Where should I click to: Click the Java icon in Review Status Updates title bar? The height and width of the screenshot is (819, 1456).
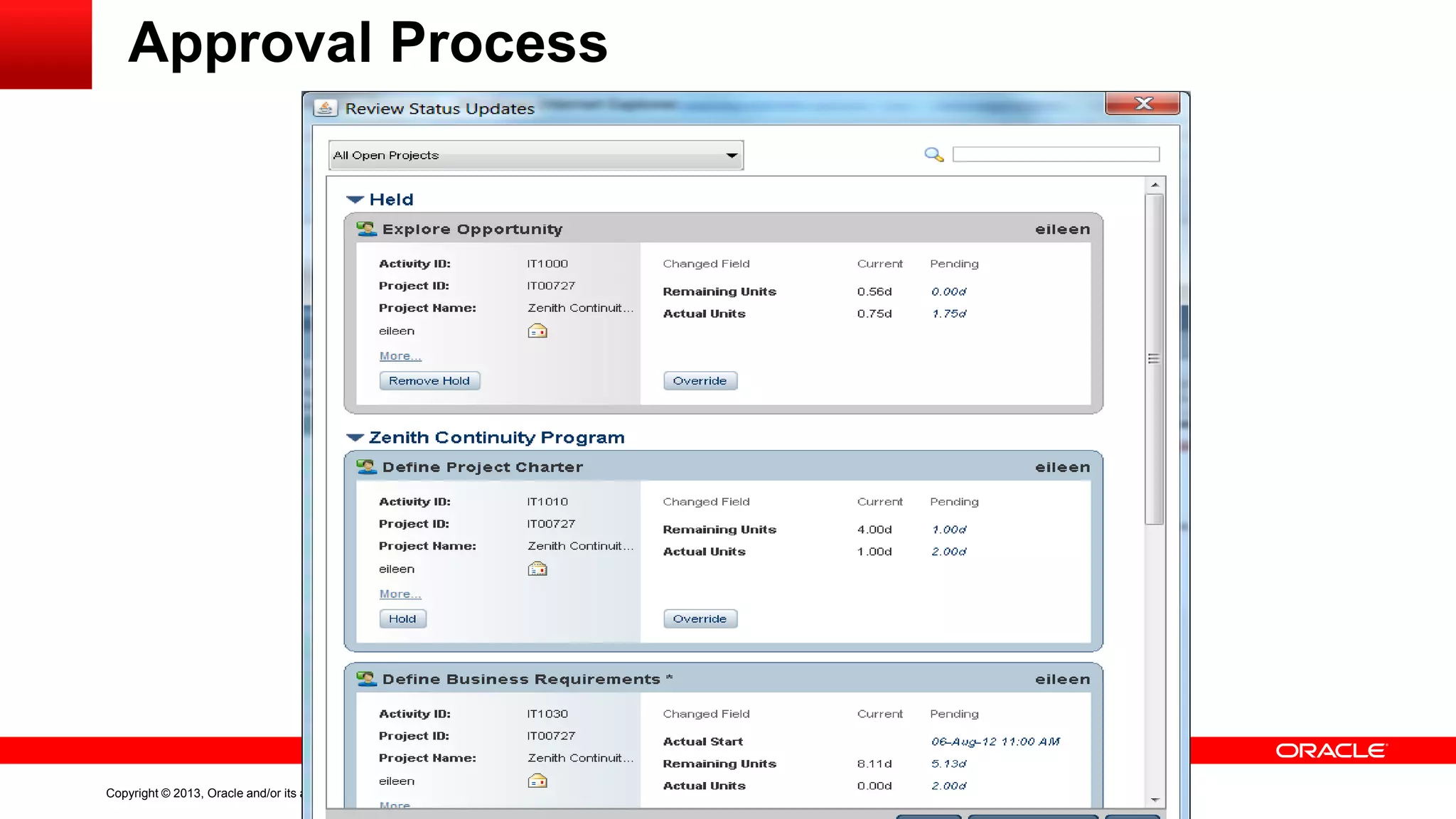(325, 108)
